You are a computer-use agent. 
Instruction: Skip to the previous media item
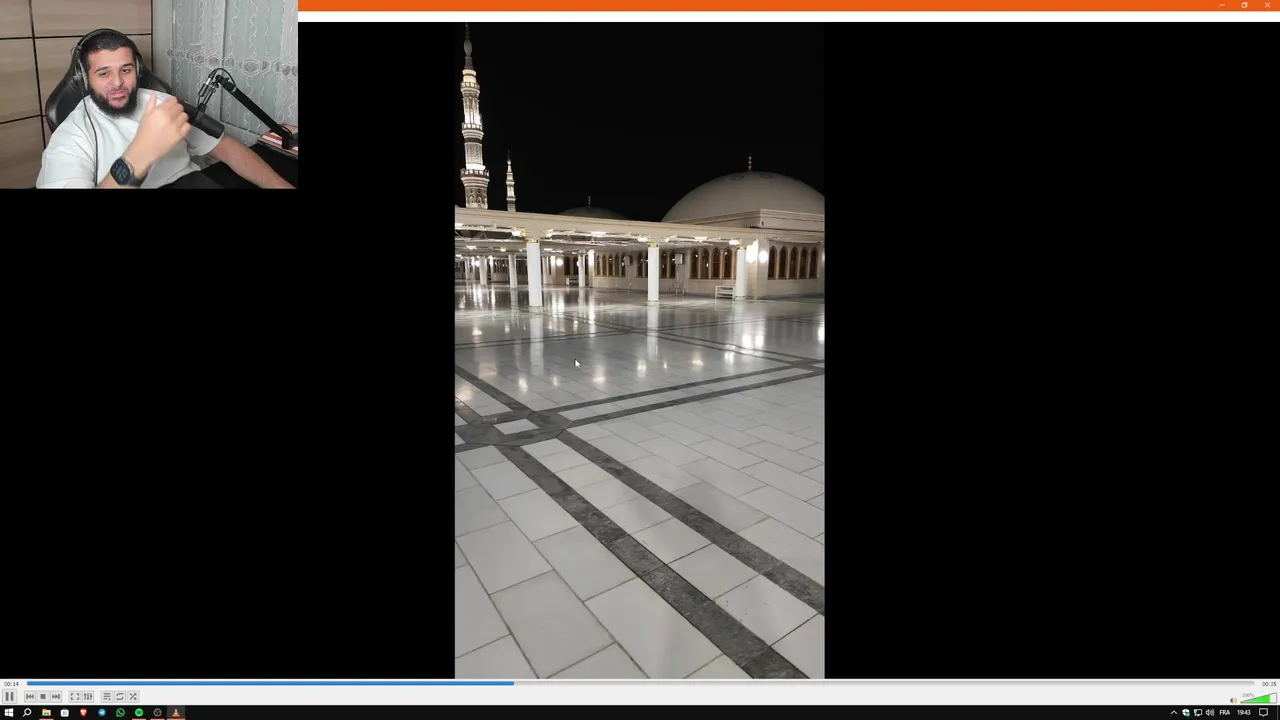[30, 696]
